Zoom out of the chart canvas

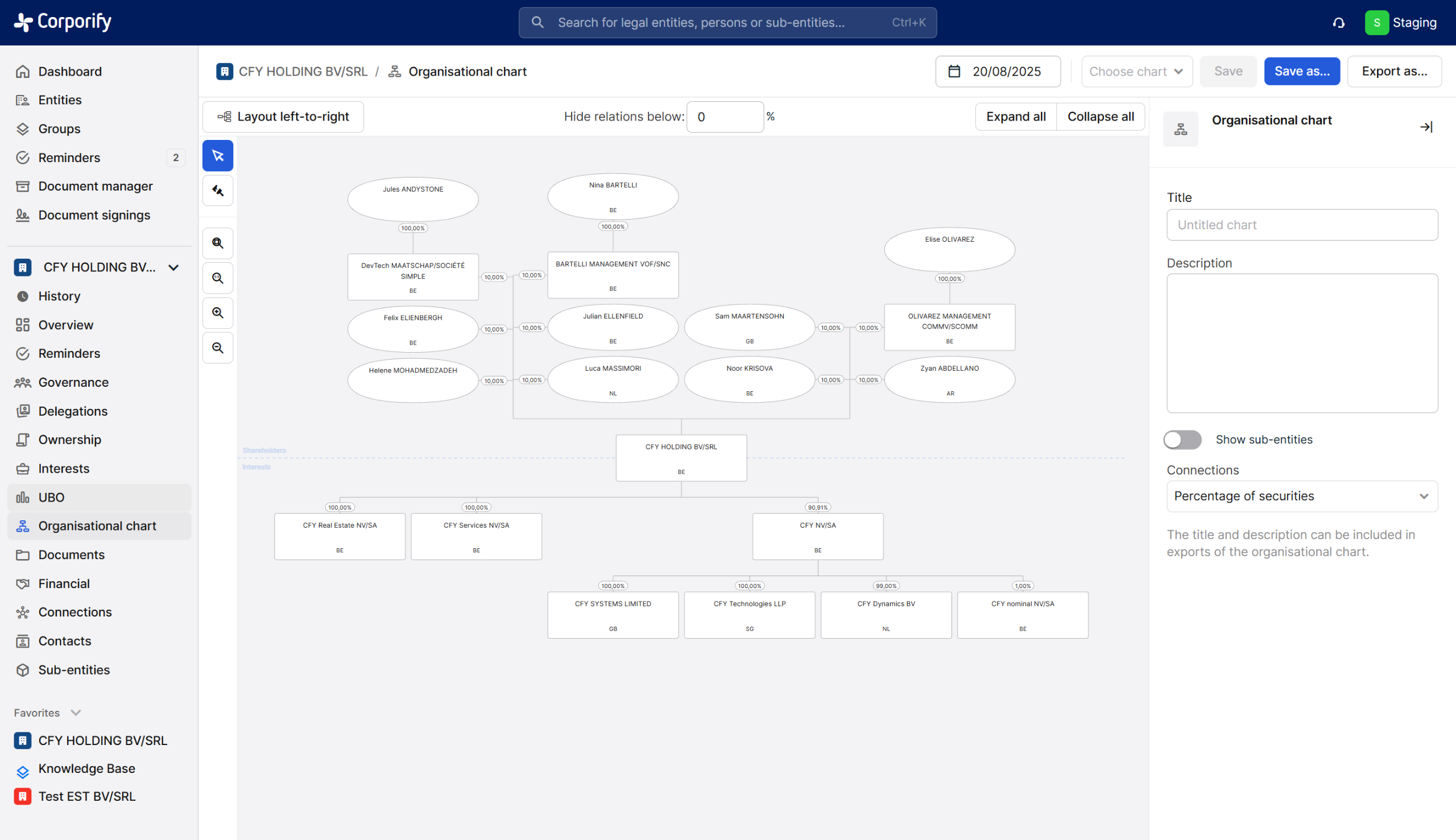pyautogui.click(x=217, y=348)
